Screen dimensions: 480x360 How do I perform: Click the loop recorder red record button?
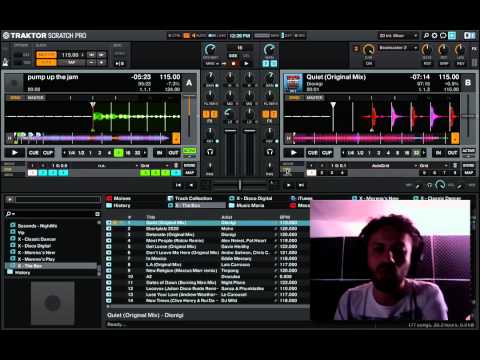point(233,63)
